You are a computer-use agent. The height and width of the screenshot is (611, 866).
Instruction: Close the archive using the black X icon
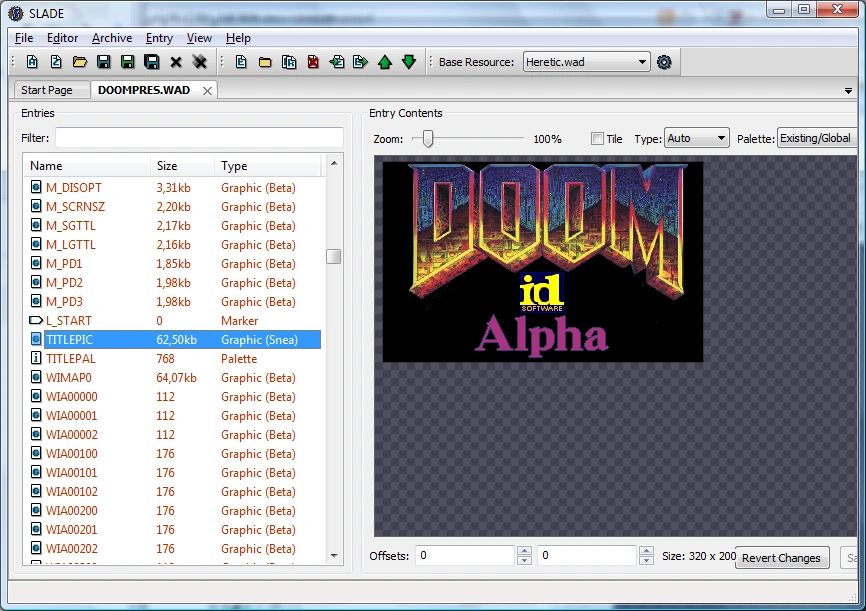(x=176, y=62)
